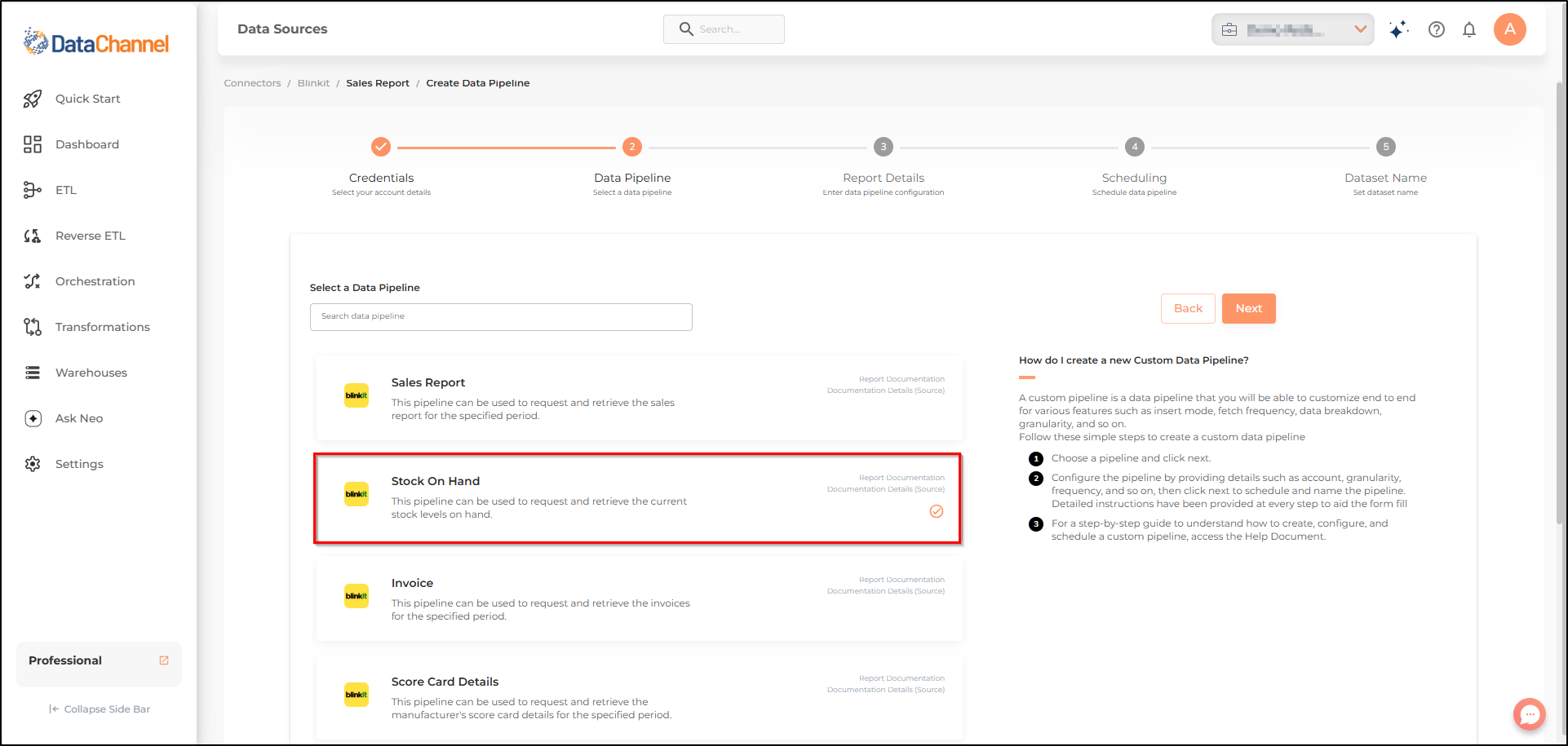Image resolution: width=1568 pixels, height=746 pixels.
Task: Select the Sales Report pipeline card
Action: click(640, 398)
